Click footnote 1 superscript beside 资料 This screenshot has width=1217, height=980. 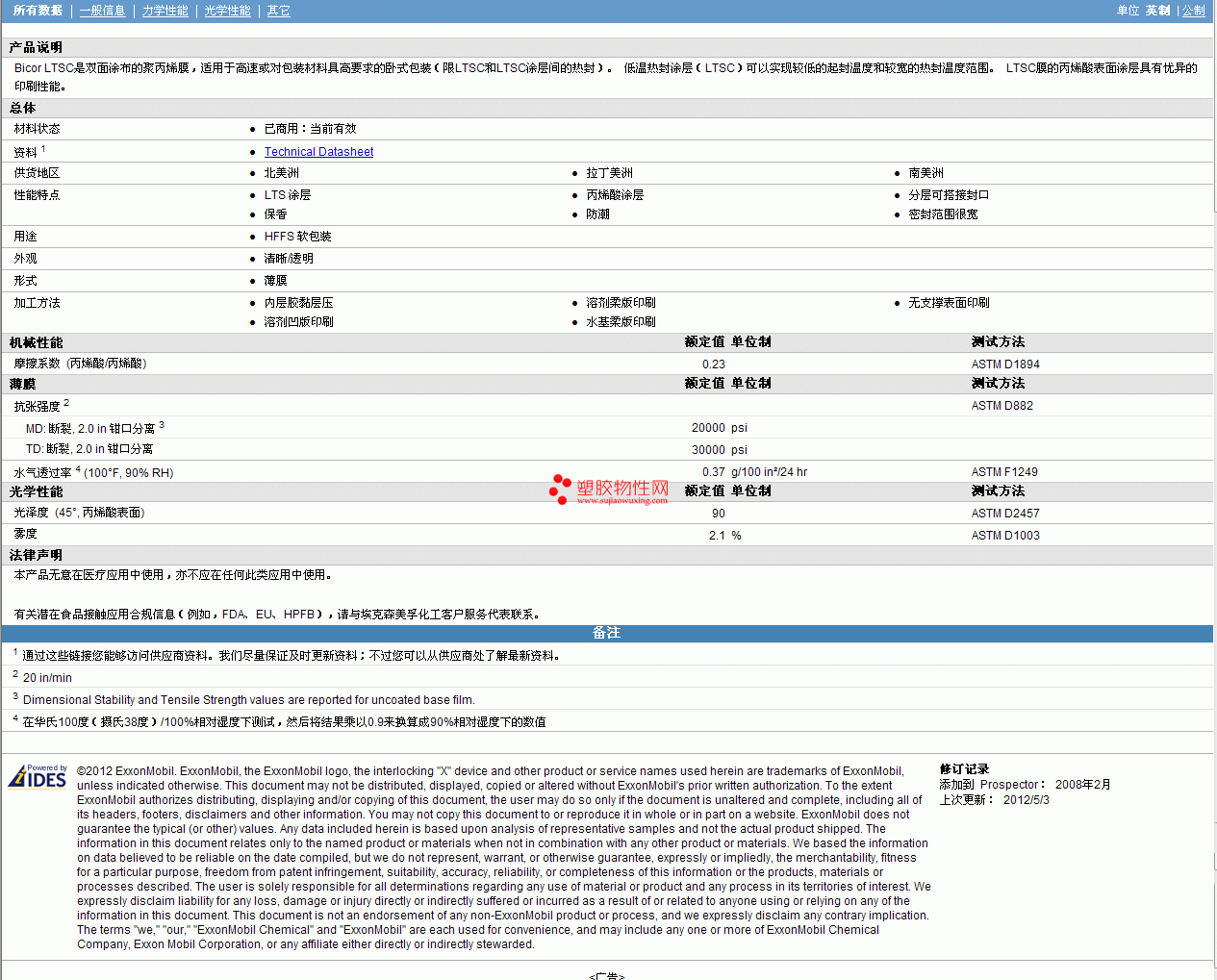43,149
